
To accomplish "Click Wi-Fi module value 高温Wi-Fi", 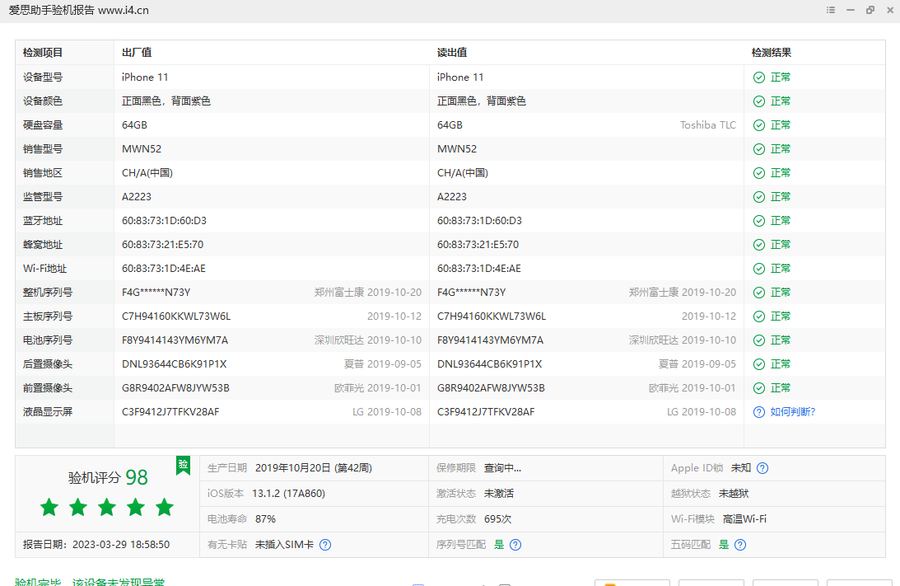I will 744,519.
